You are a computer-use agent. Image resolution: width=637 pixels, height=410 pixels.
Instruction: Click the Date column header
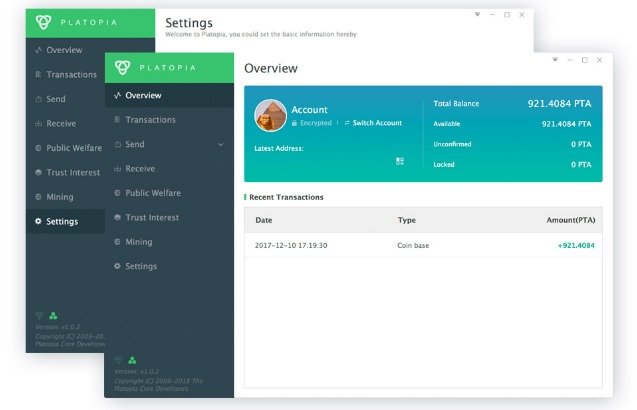tap(264, 220)
